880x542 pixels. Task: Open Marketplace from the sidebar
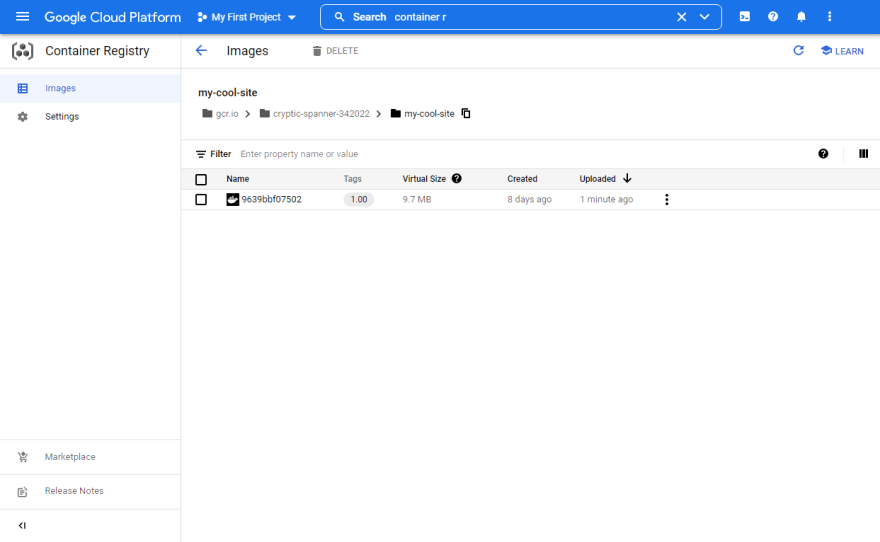coord(90,457)
